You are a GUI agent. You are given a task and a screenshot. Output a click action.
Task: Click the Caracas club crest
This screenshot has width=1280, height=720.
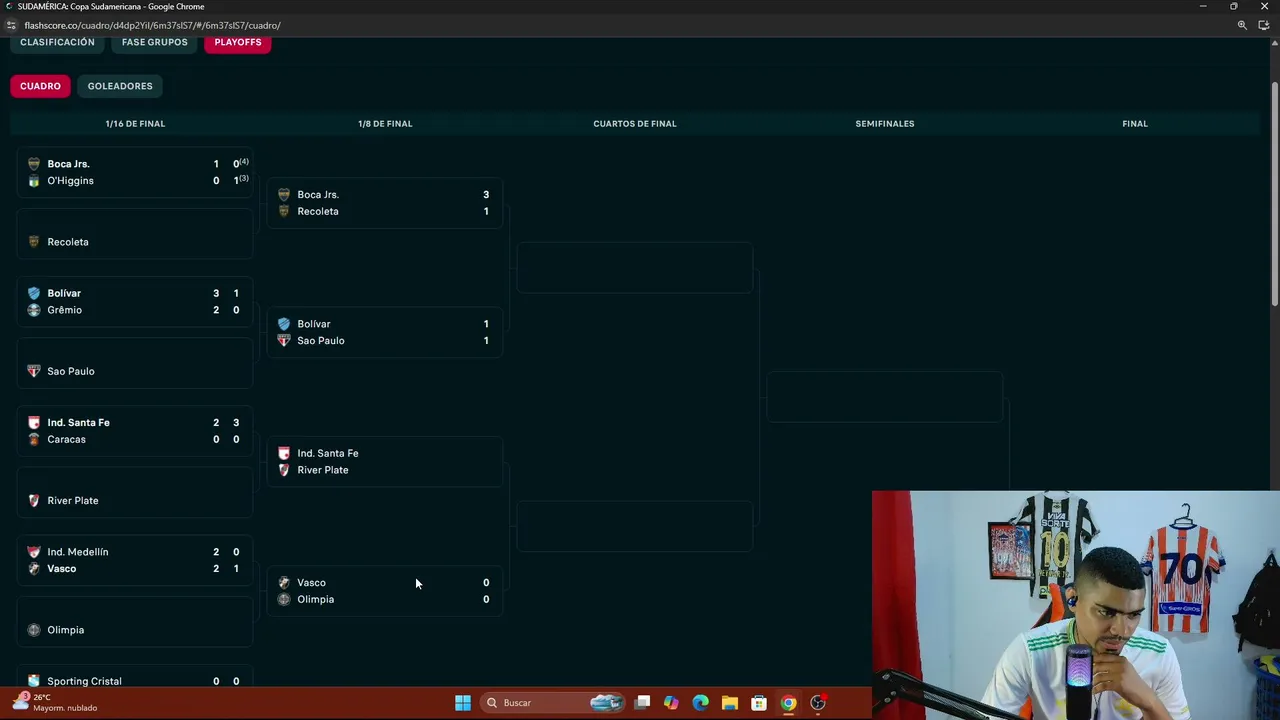coord(34,439)
